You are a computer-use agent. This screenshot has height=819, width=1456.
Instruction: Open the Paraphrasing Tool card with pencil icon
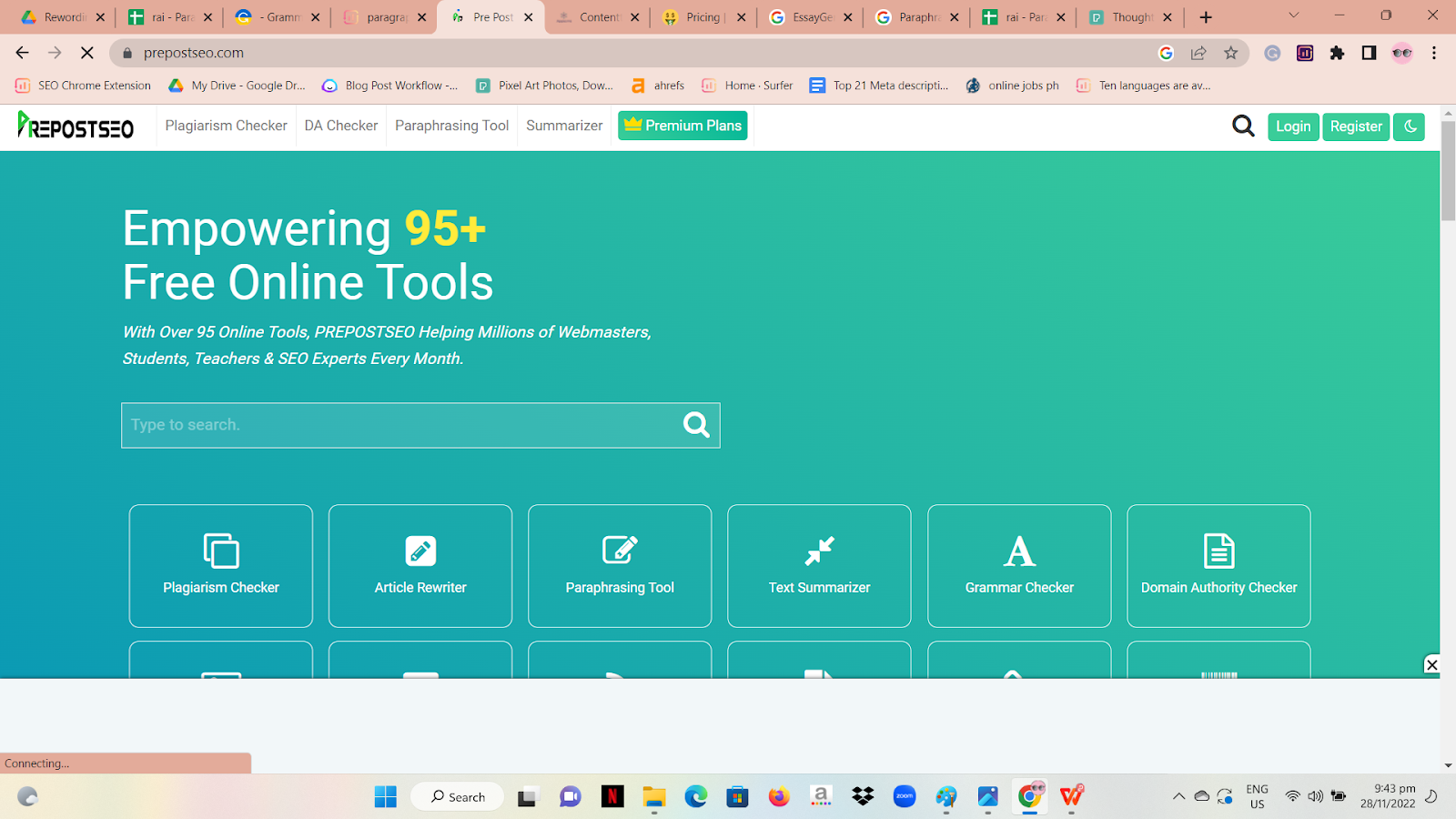620,566
